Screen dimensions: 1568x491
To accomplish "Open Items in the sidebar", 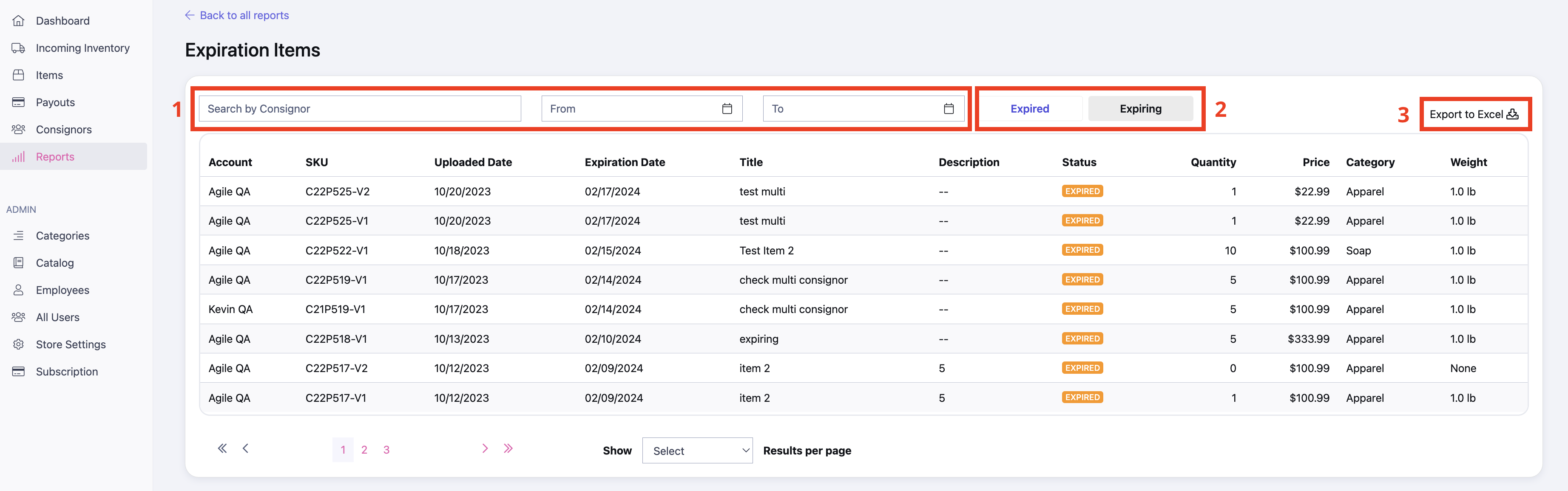I will (x=49, y=76).
